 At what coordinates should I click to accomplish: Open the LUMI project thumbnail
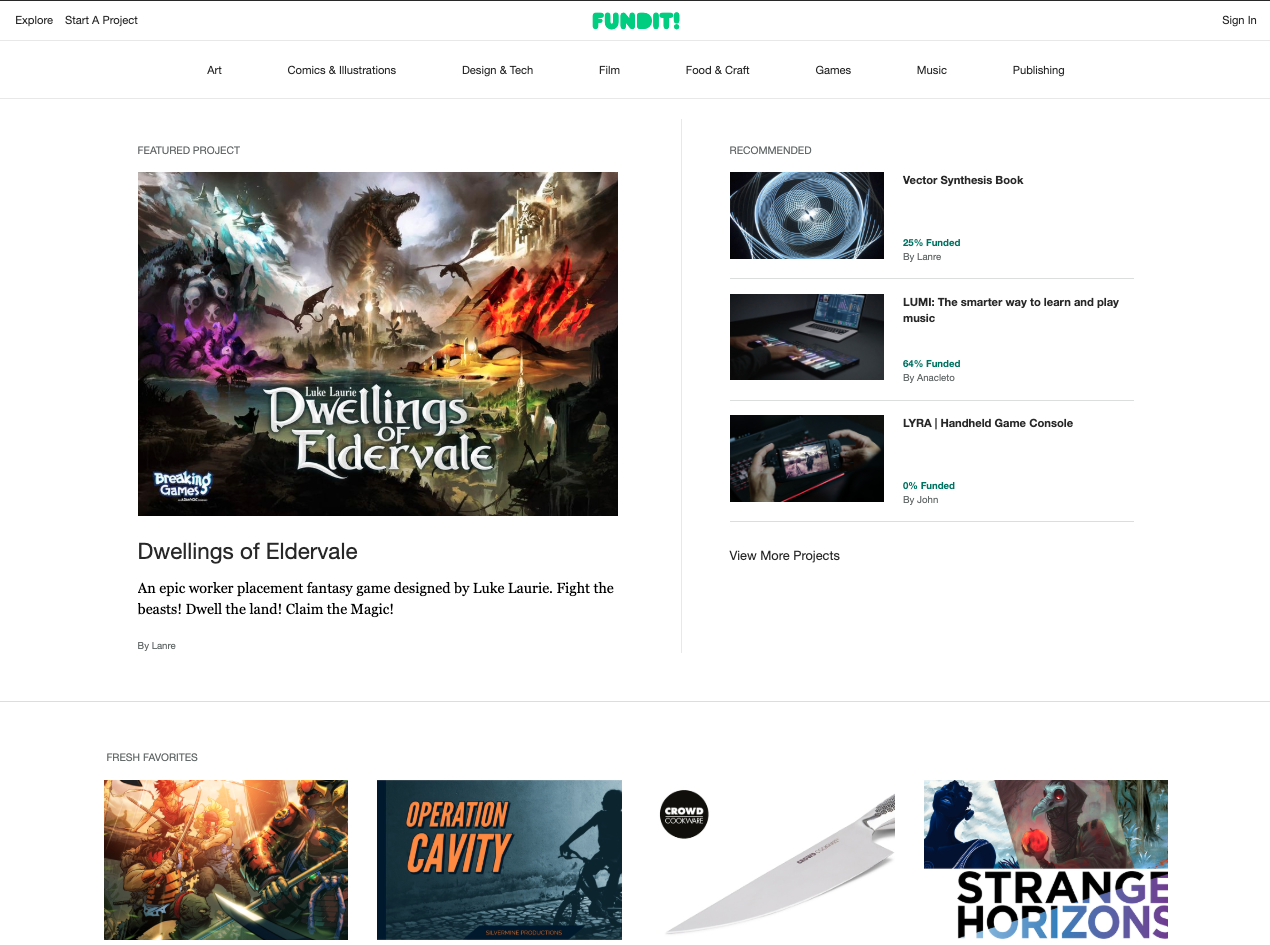807,337
